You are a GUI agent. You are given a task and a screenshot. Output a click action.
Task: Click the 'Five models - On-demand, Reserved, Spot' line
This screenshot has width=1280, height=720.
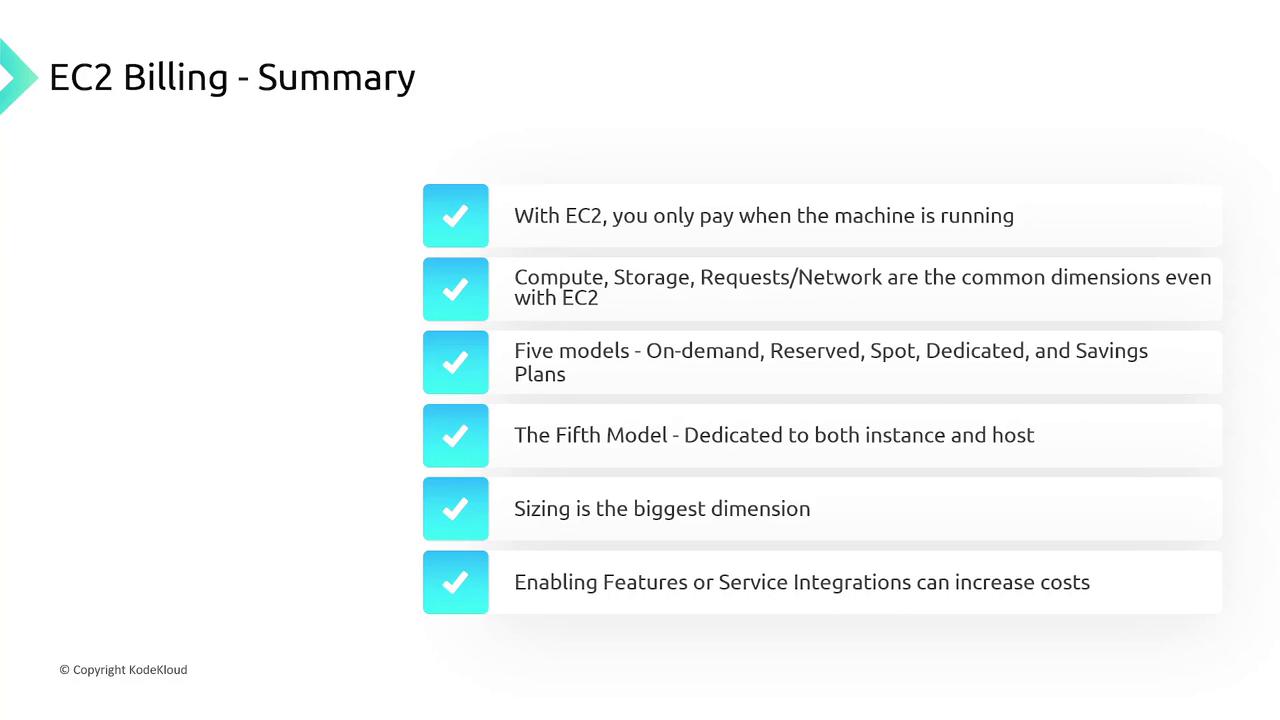[x=830, y=351]
